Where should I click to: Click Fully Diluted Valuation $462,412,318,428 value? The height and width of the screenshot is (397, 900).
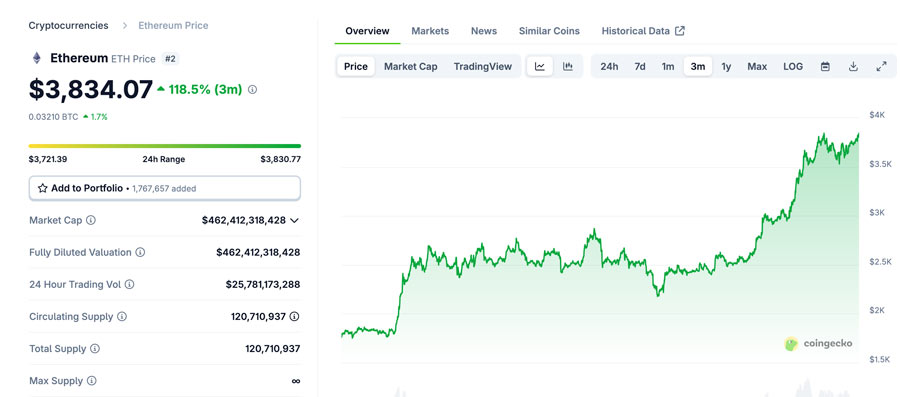pyautogui.click(x=258, y=252)
